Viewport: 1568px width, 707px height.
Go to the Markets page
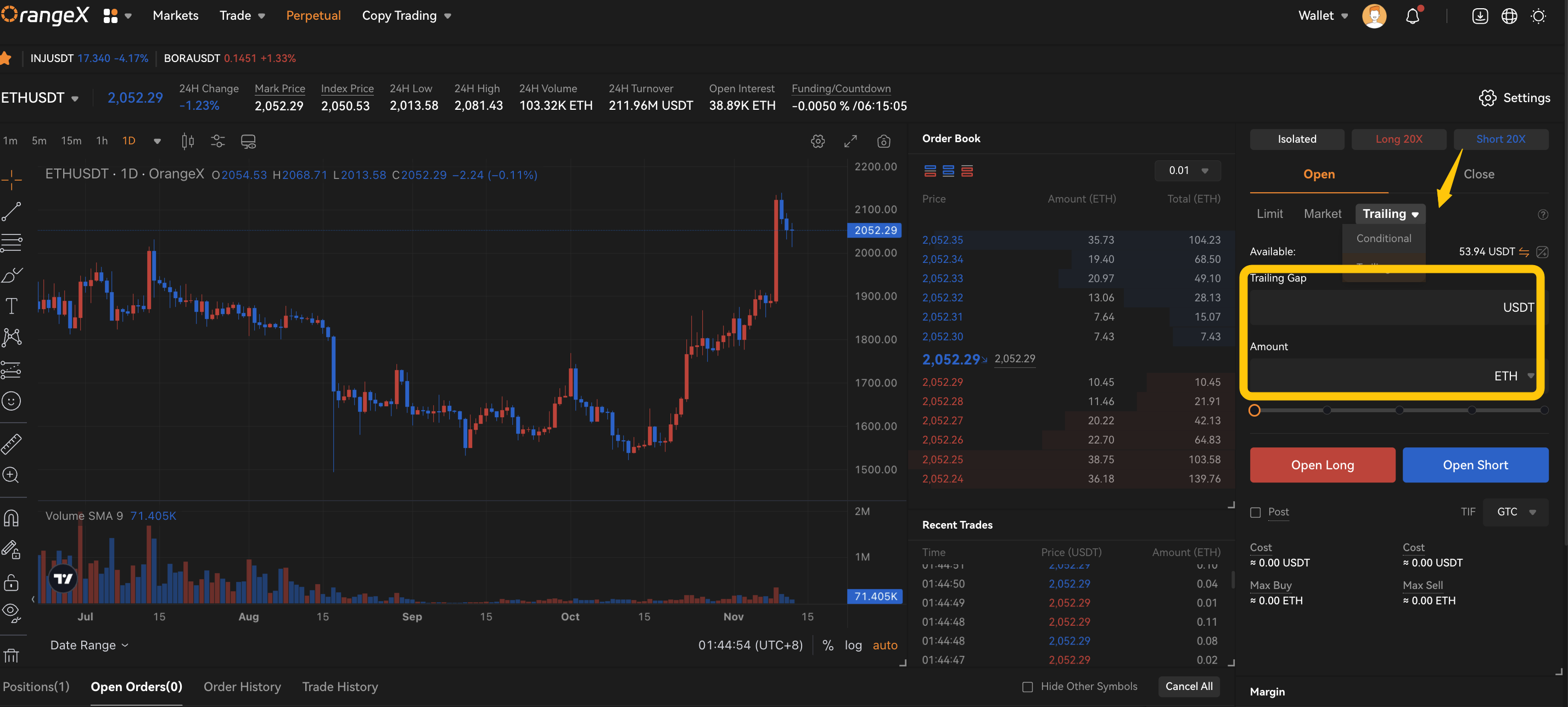click(x=175, y=16)
